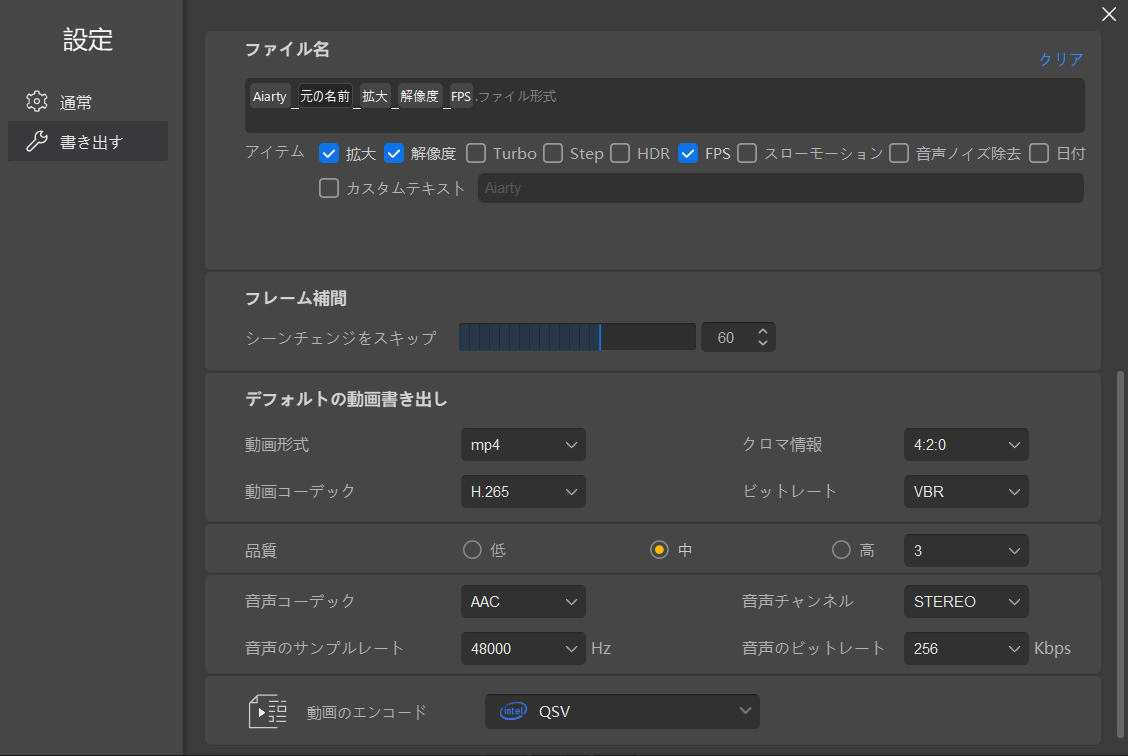
Task: Enable the Turbo checkbox
Action: tap(476, 153)
